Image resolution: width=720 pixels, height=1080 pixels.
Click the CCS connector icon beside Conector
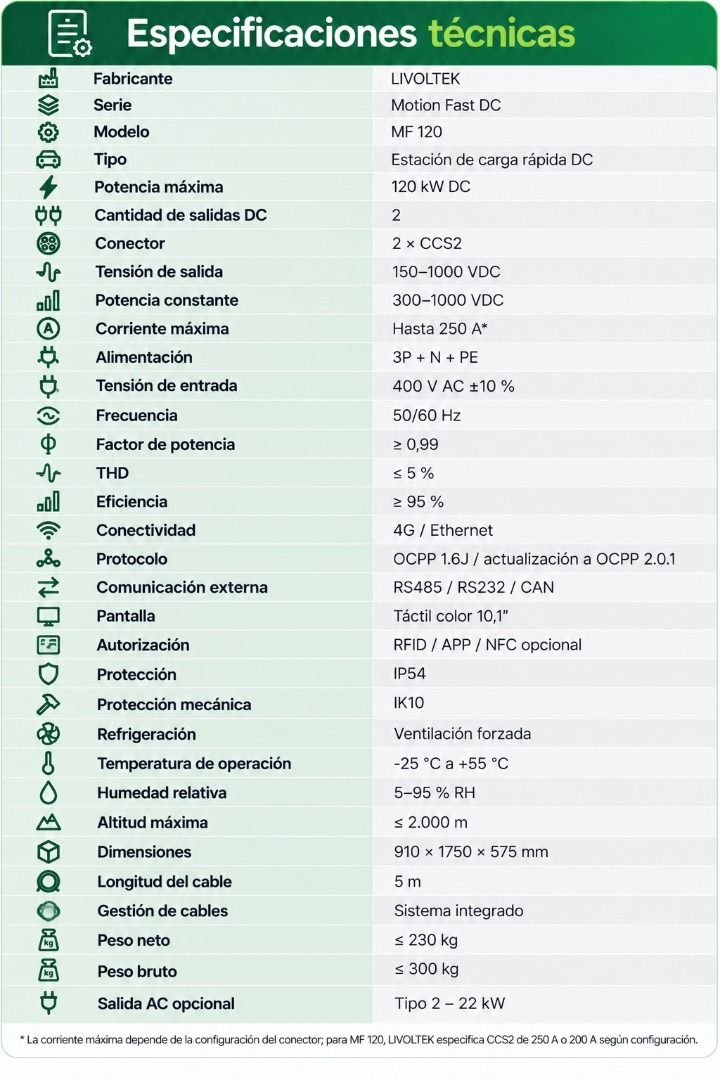tap(48, 243)
